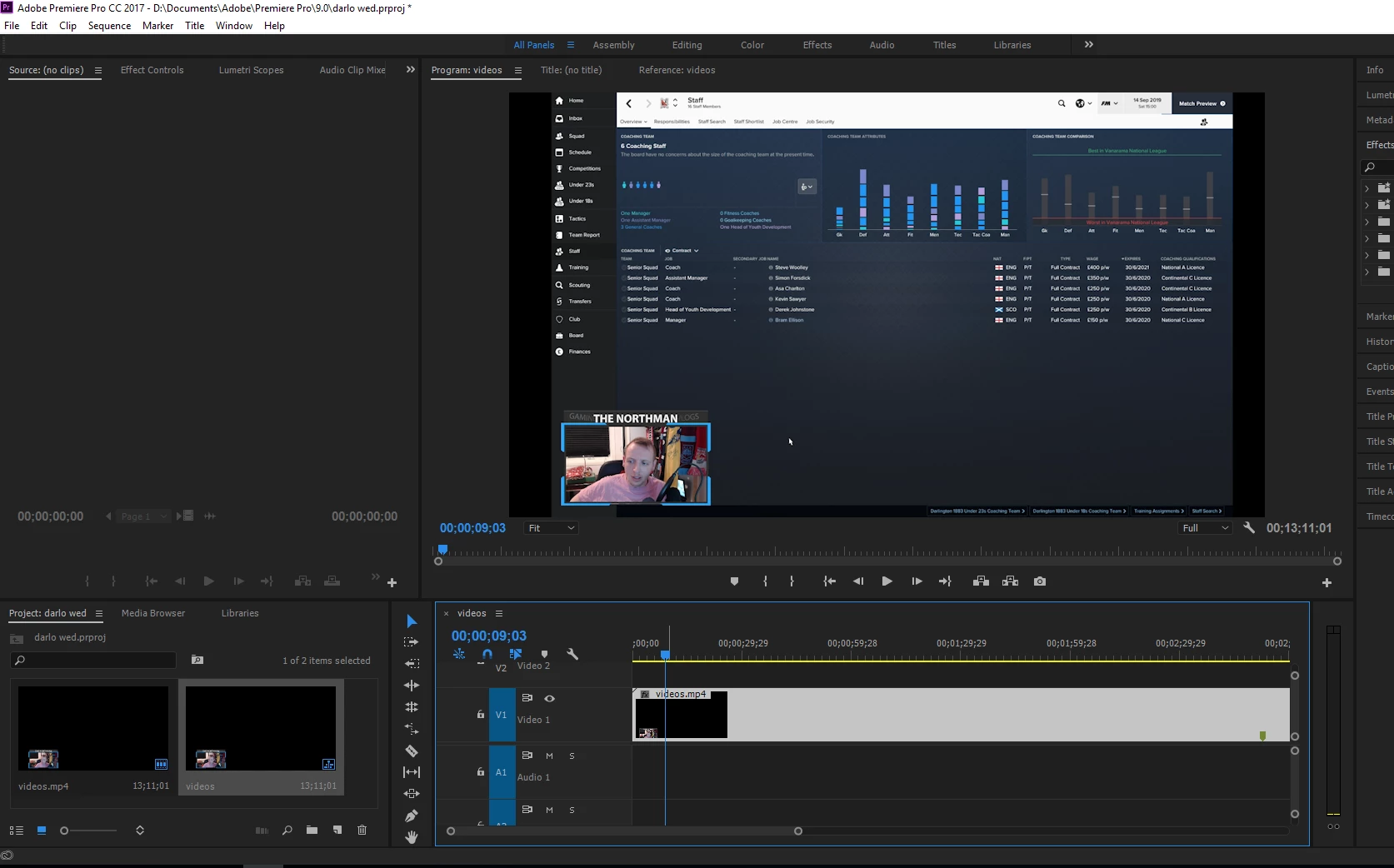Select the Track Select Backward tool

(412, 664)
